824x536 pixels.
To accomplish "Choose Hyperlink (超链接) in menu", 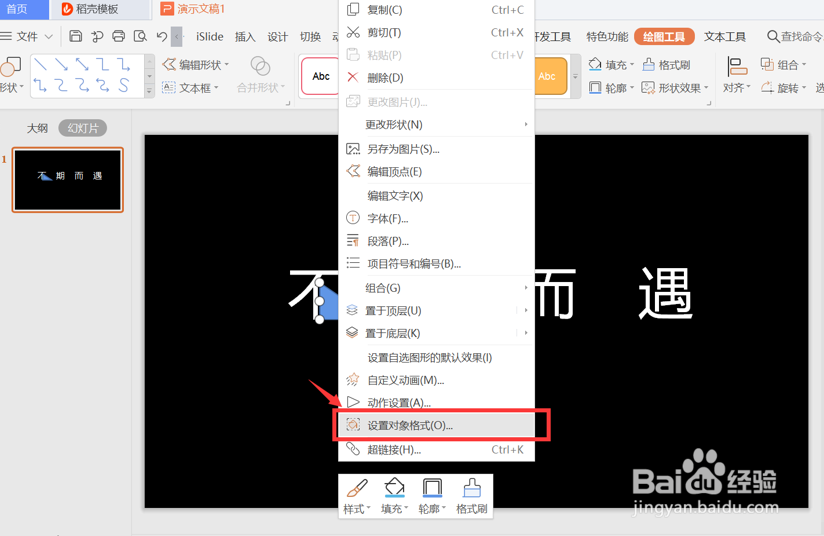I will (436, 450).
